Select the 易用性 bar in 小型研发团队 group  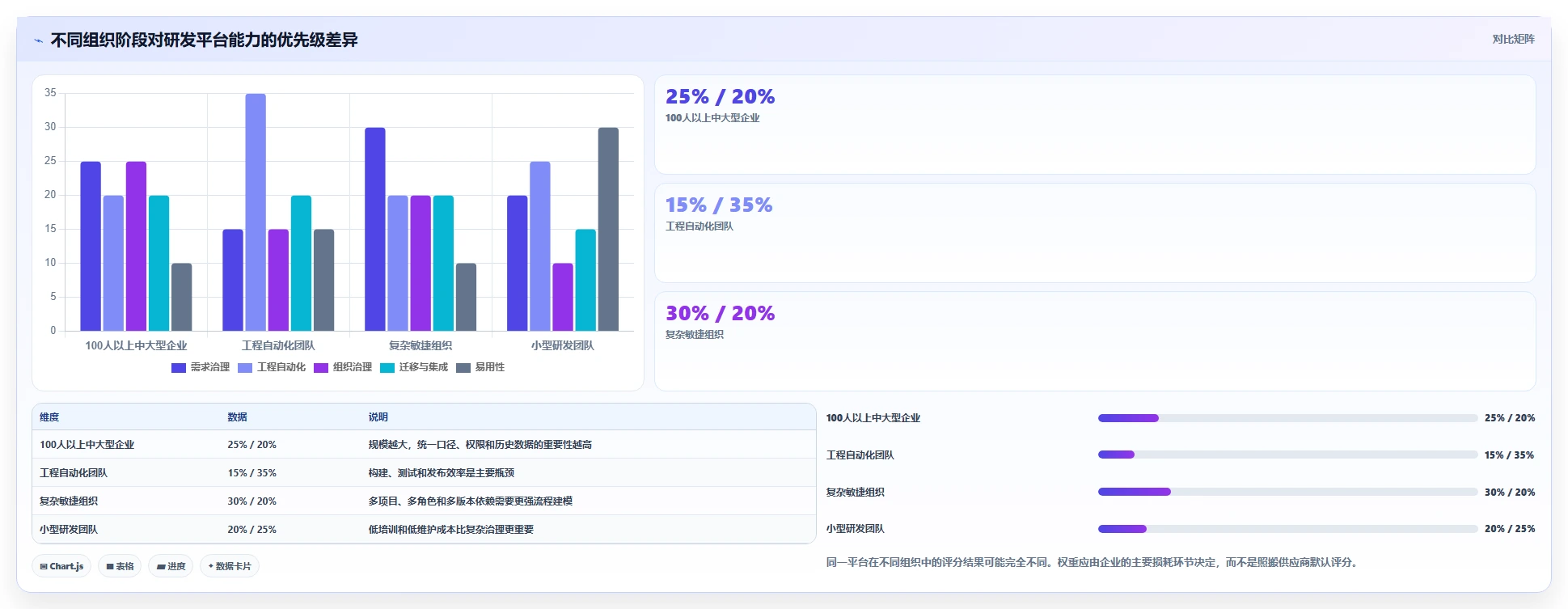(608, 229)
